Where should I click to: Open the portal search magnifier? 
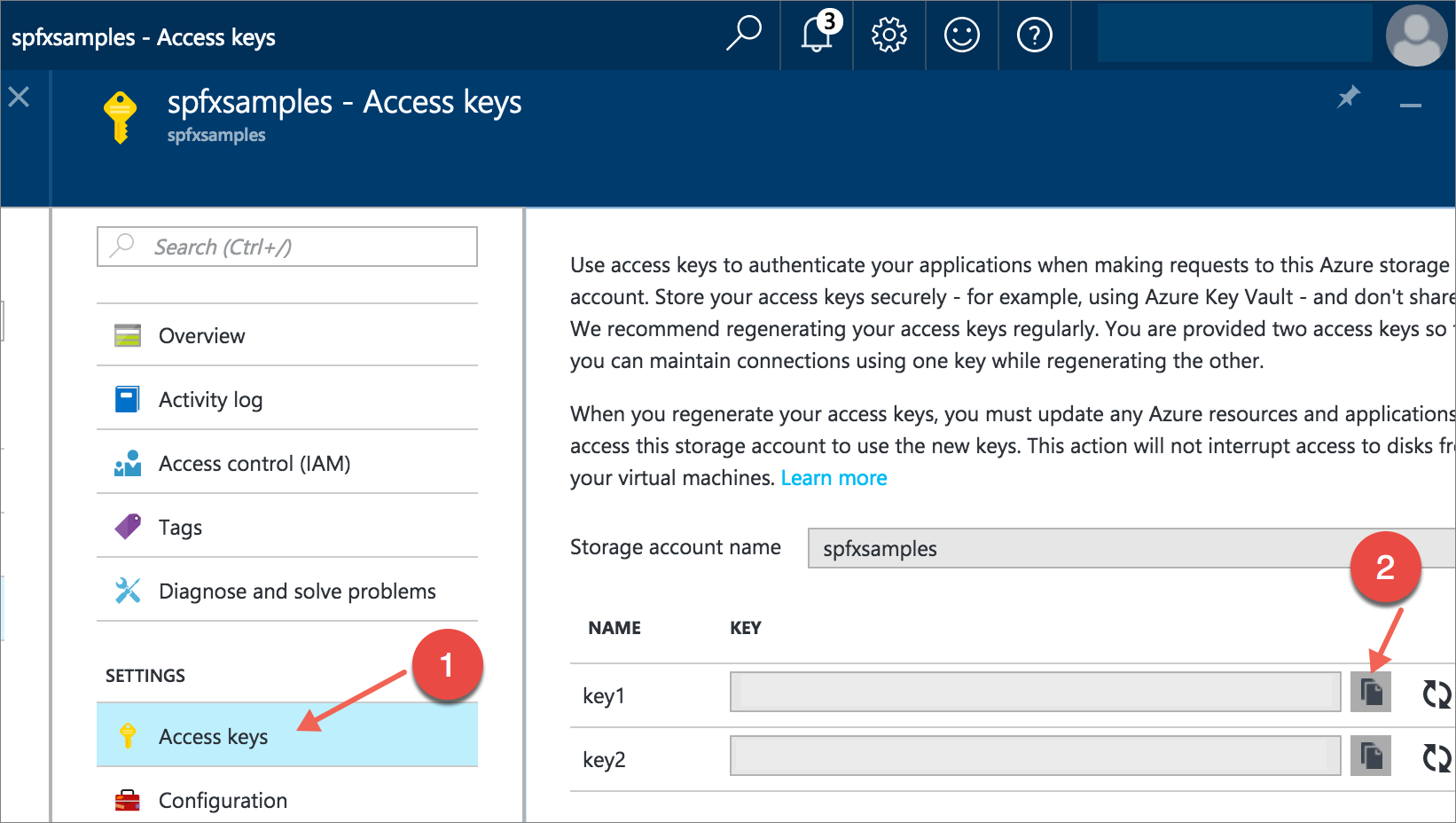(745, 35)
